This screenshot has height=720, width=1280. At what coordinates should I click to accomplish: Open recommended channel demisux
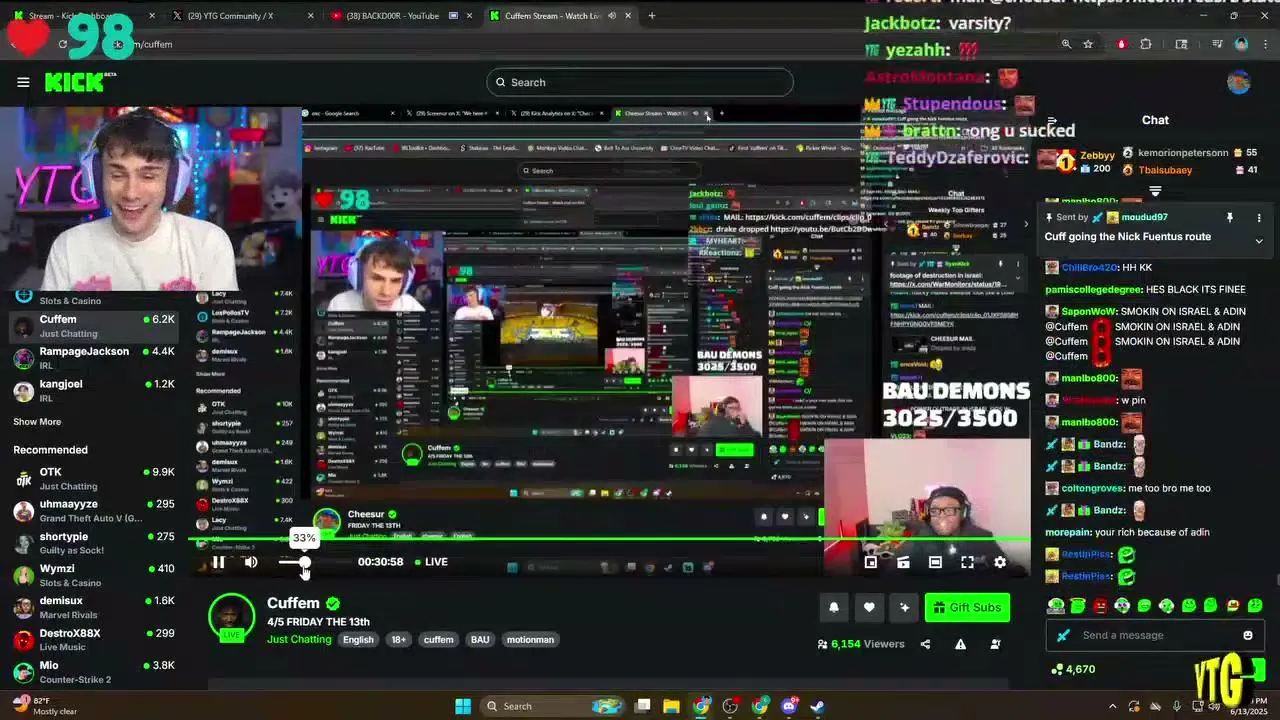tap(94, 607)
